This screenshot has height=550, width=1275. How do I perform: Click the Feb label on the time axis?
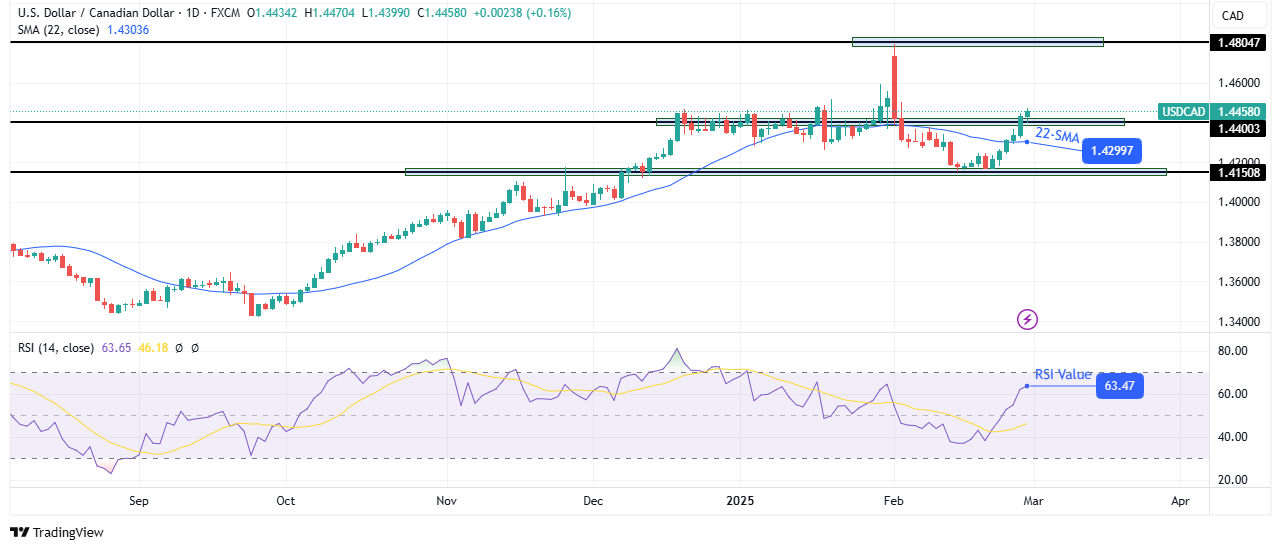(893, 499)
